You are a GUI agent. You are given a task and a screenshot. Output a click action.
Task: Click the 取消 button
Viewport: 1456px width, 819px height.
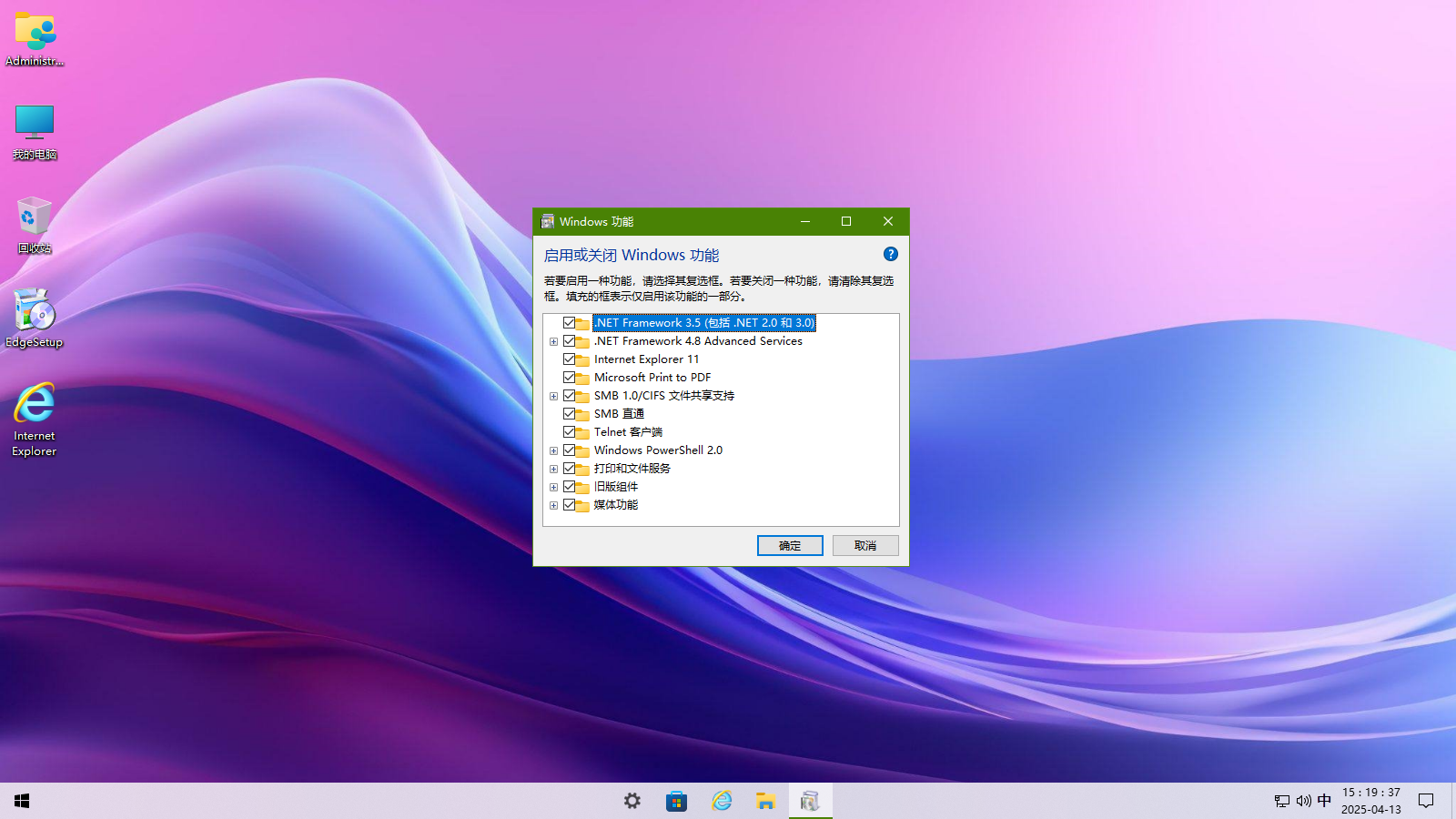coord(865,545)
